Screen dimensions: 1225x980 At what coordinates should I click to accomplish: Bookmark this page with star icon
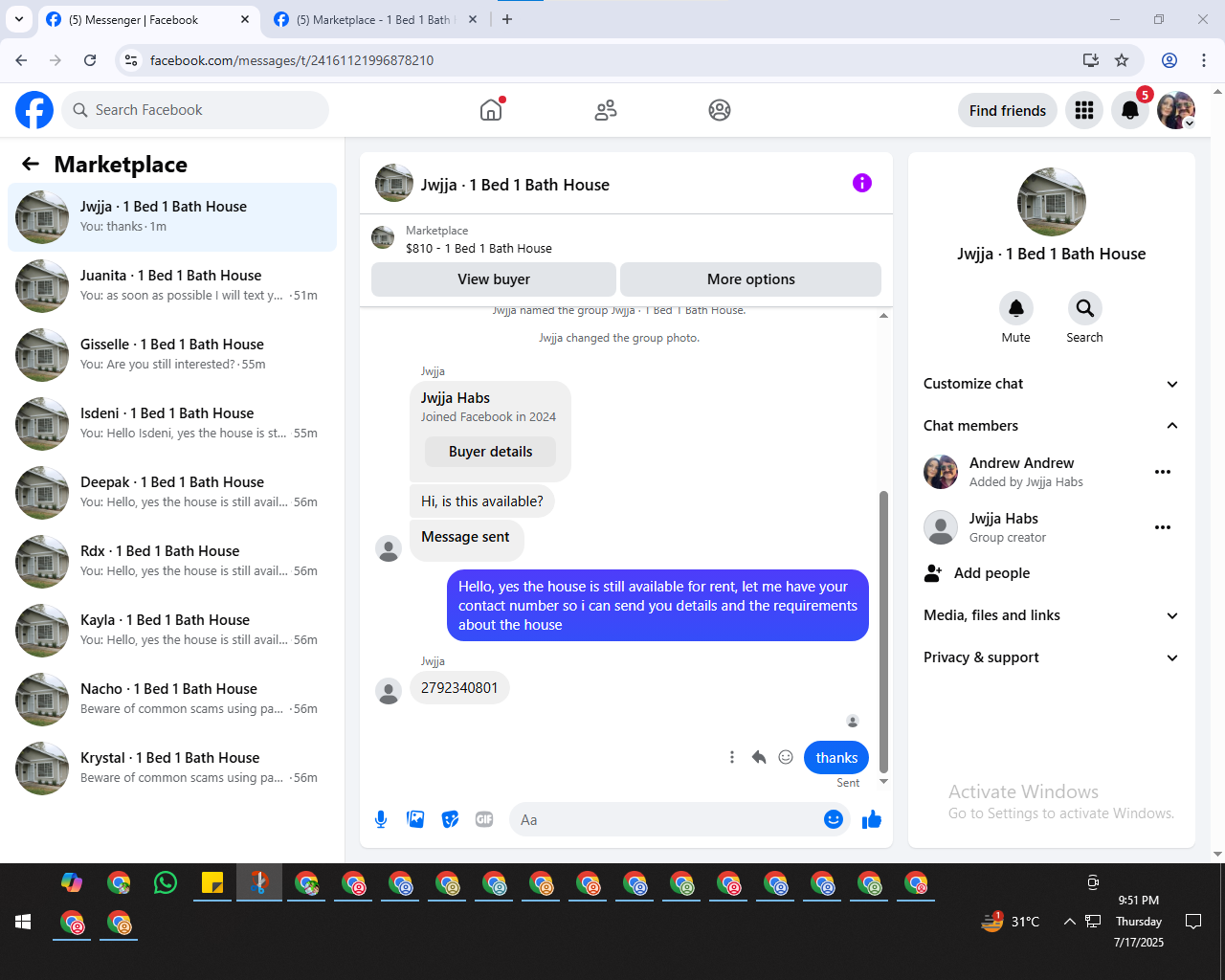(1122, 60)
